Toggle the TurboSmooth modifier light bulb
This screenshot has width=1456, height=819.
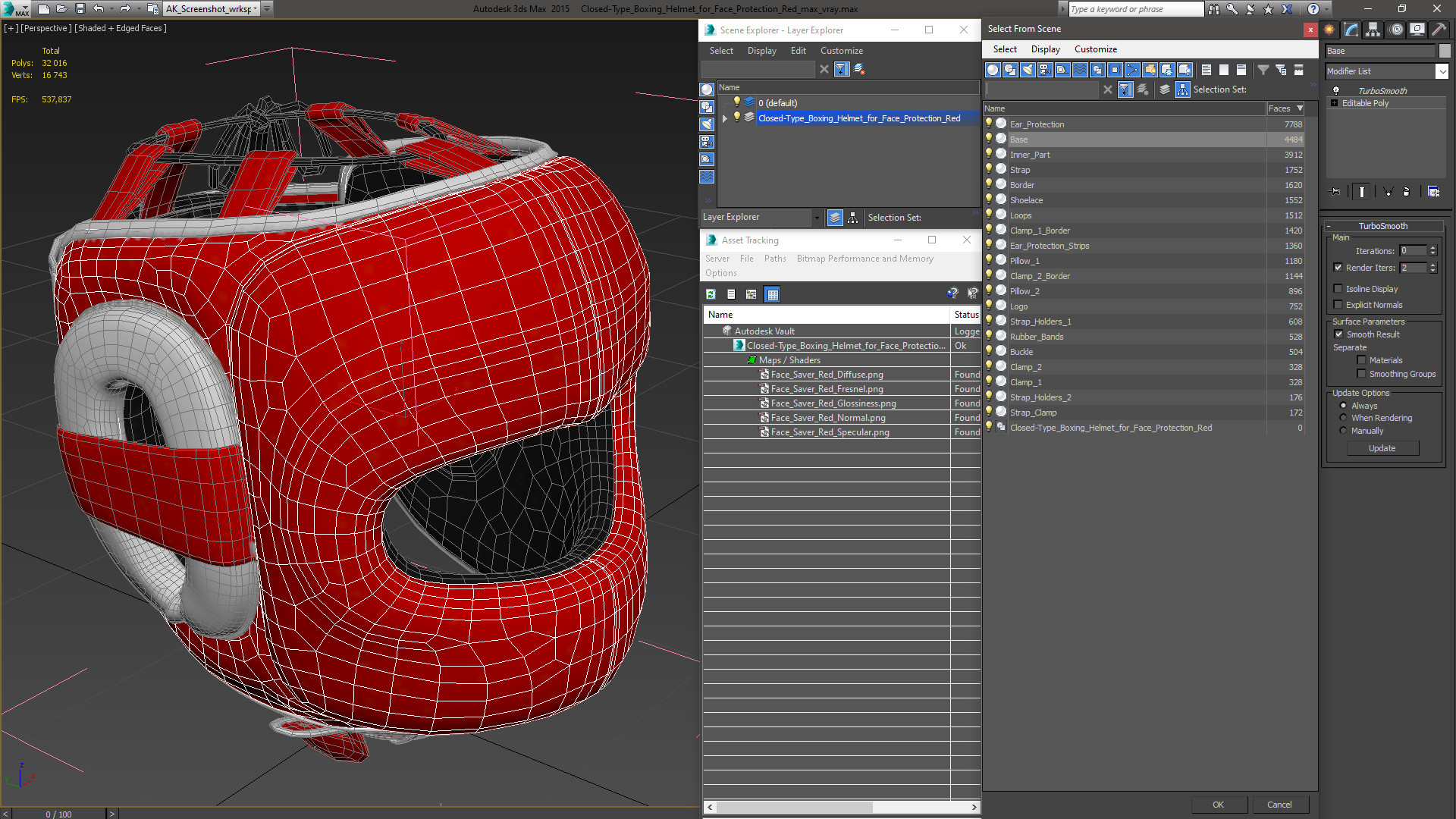click(x=1336, y=90)
